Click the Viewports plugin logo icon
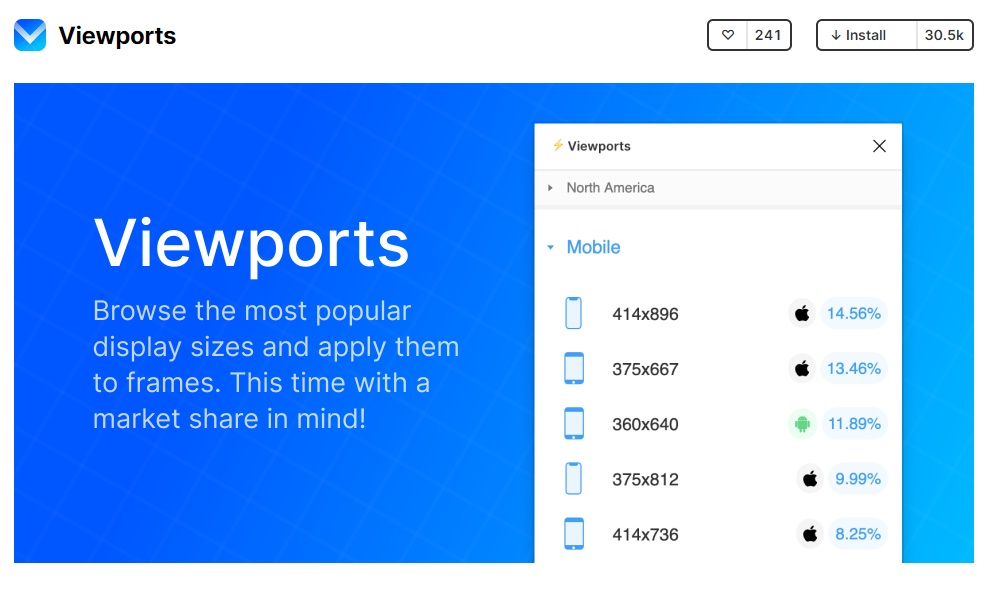The image size is (1003, 592). click(x=30, y=35)
